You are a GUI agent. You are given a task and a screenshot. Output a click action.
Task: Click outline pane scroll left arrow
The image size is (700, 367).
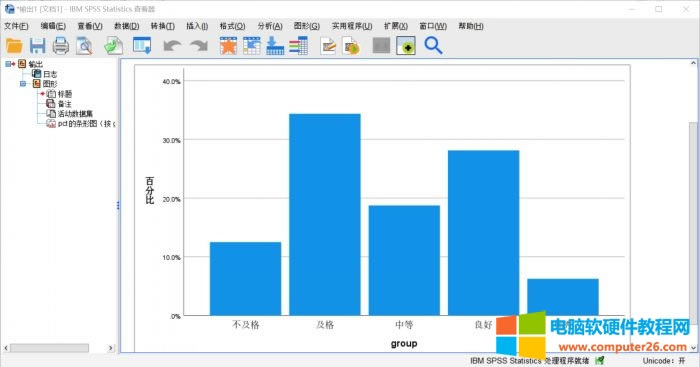coord(6,348)
